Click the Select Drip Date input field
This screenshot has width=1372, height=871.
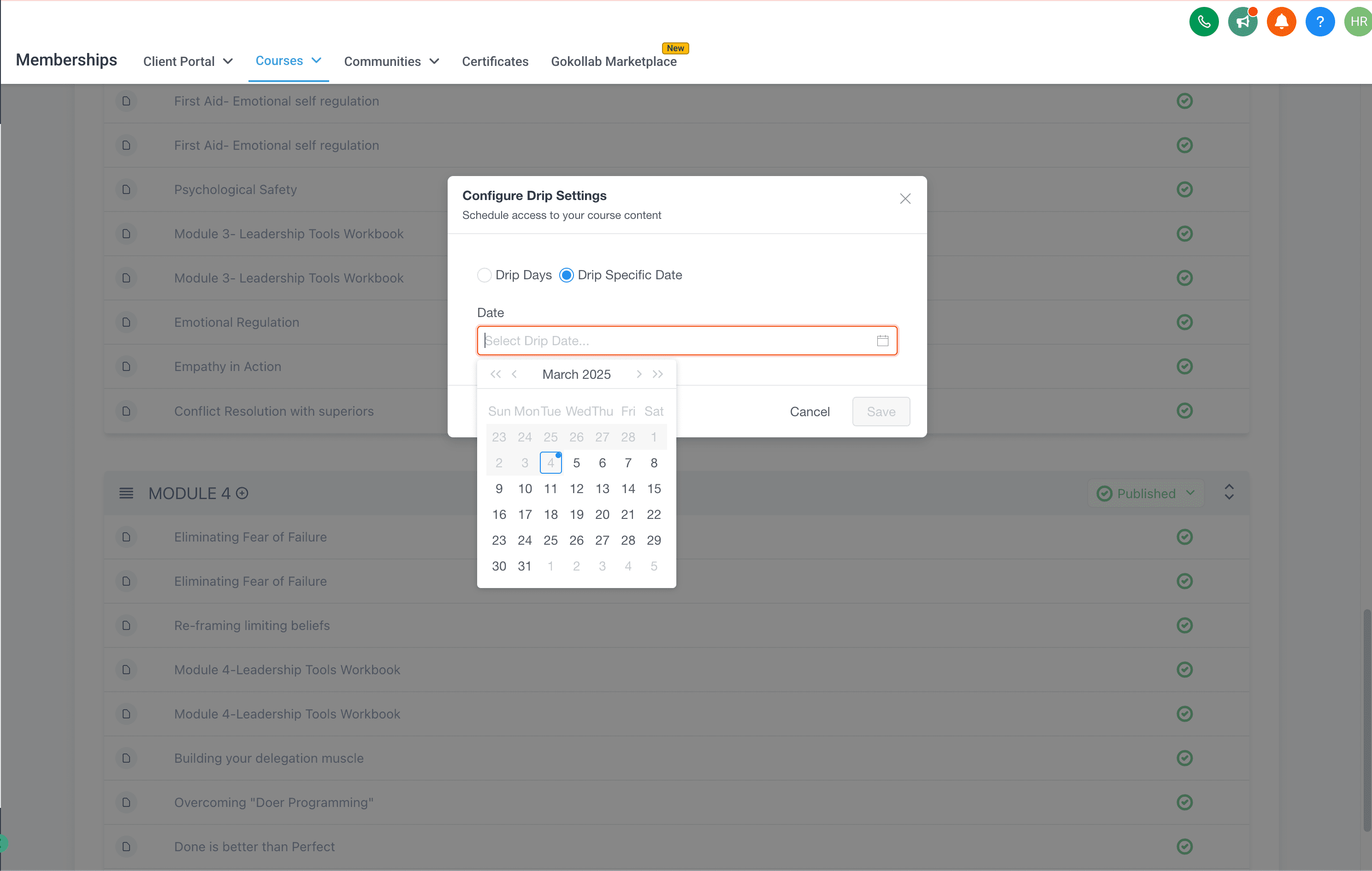(x=686, y=341)
